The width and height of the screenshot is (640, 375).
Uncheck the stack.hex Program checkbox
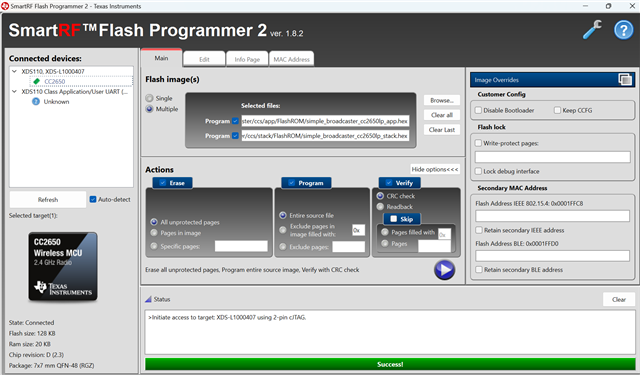[x=235, y=136]
